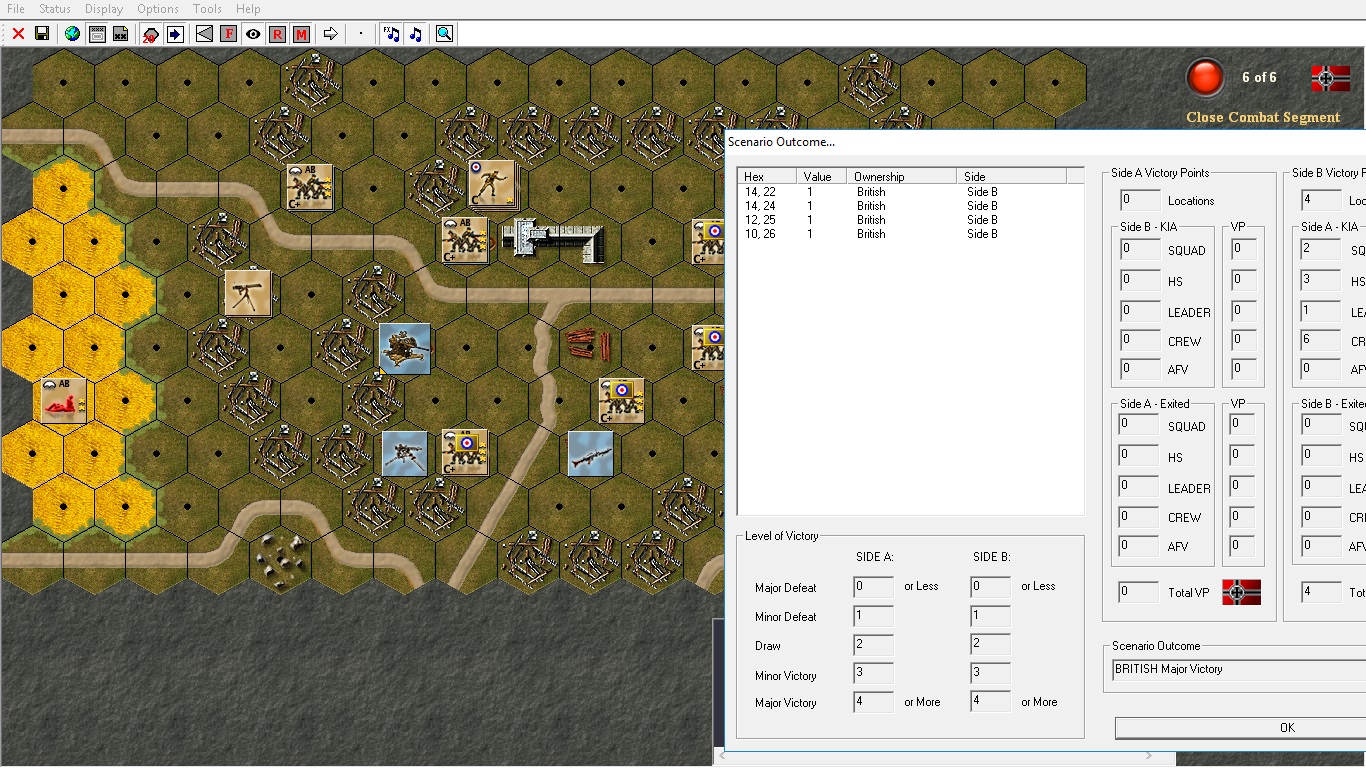Select the hex 12, 25 row
Viewport: 1366px width, 768px height.
coord(910,220)
